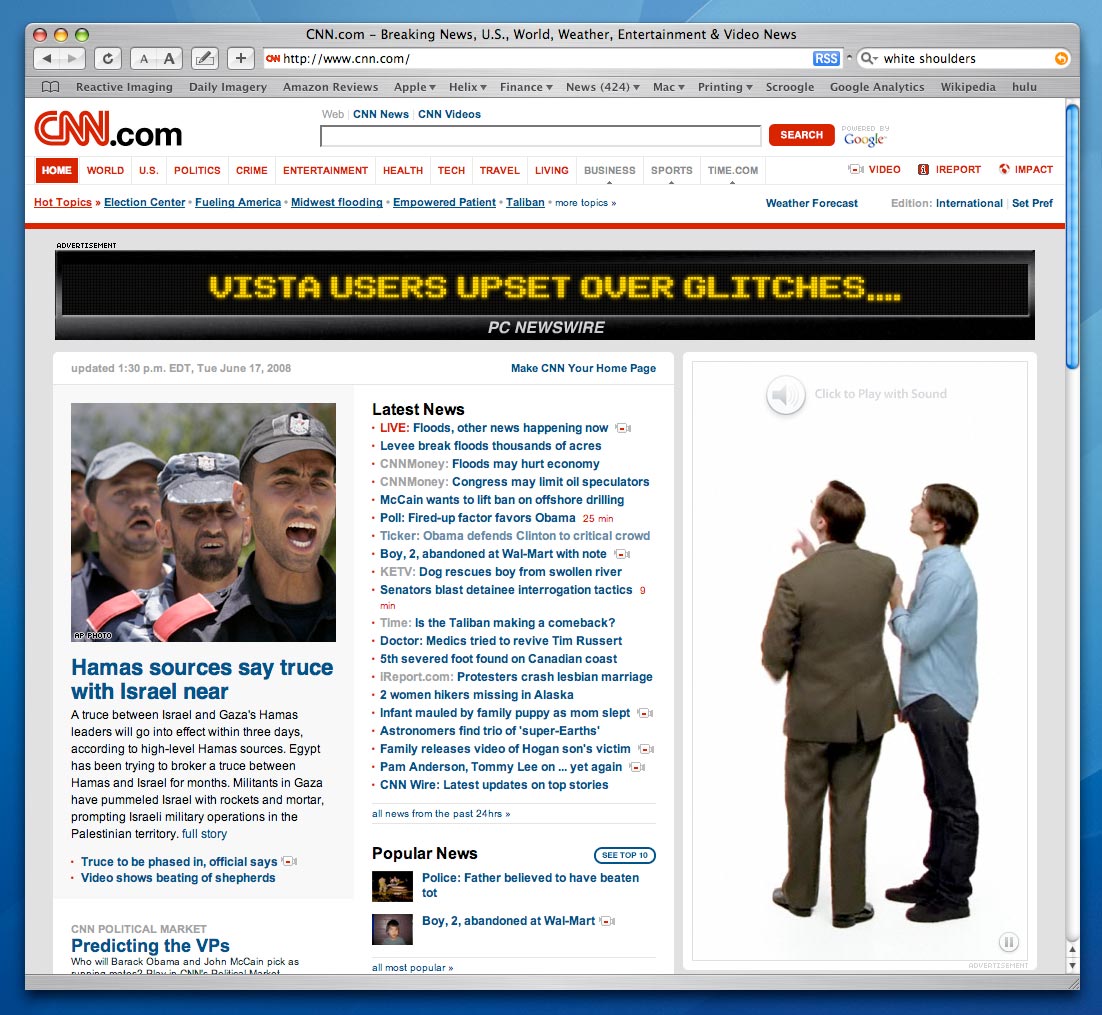Open the Finance bookmarks dropdown
The image size is (1102, 1015).
click(526, 87)
